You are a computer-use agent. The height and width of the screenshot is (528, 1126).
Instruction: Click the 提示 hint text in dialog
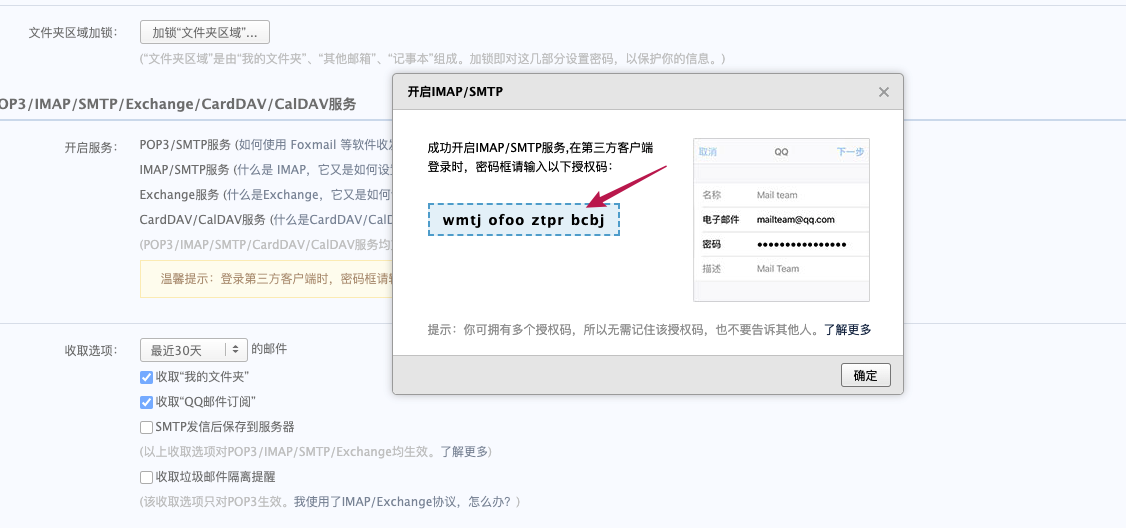pyautogui.click(x=624, y=330)
